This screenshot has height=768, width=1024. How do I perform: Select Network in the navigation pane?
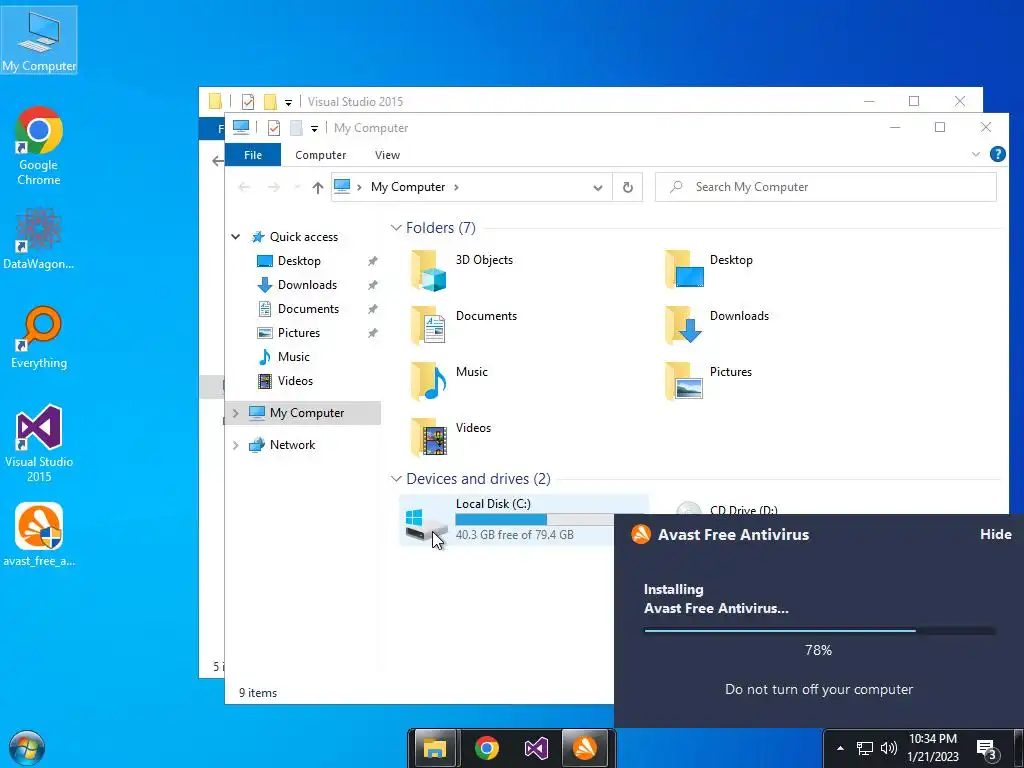click(x=292, y=445)
